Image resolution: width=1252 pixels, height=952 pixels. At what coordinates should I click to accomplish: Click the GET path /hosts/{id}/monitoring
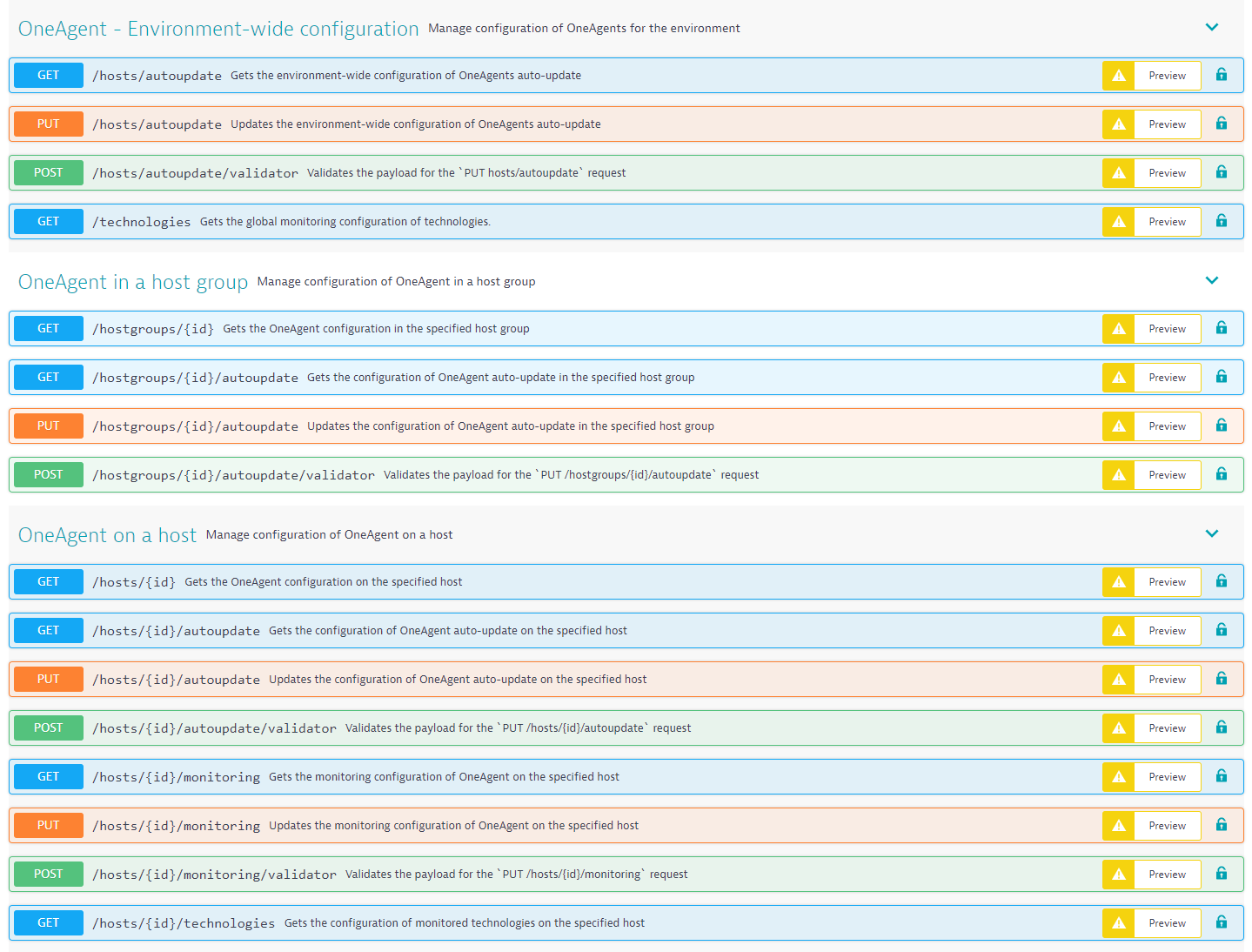coord(176,777)
